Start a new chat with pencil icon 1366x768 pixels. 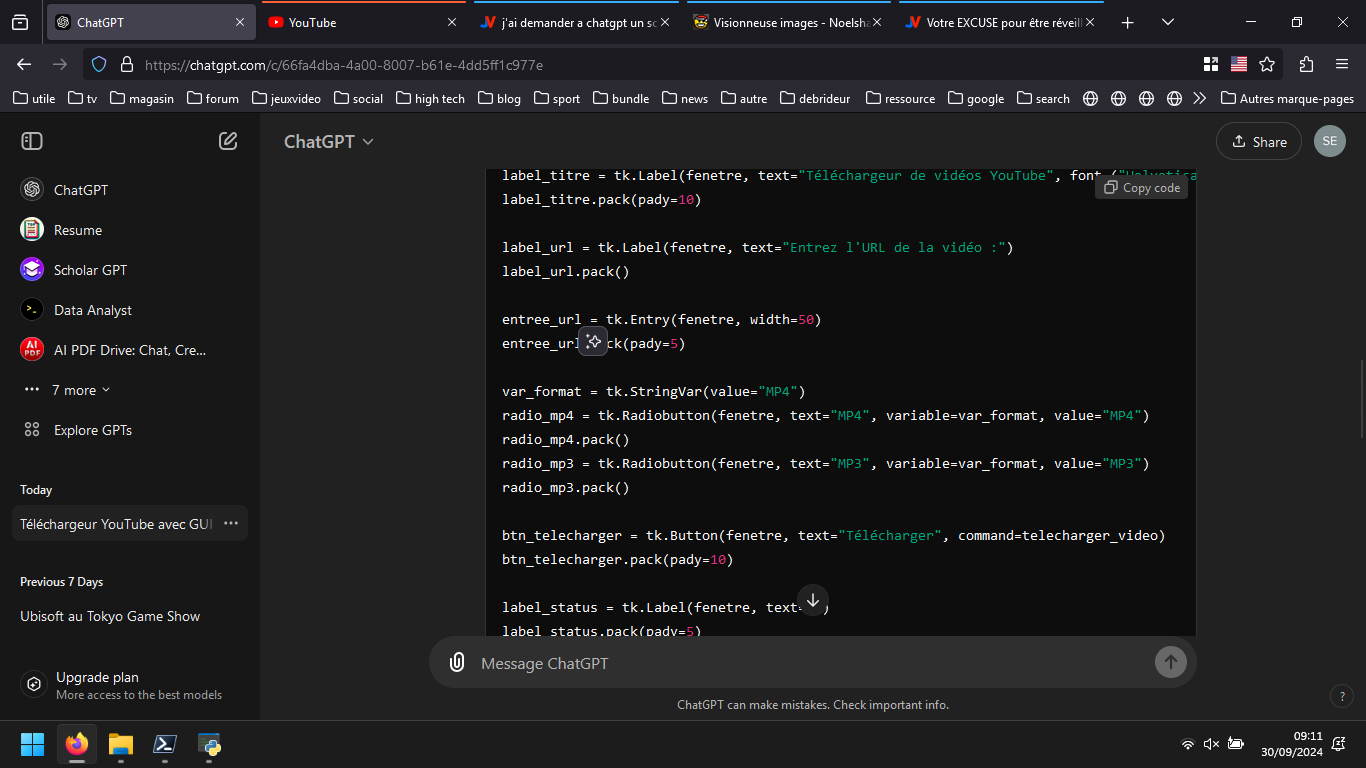pos(228,141)
